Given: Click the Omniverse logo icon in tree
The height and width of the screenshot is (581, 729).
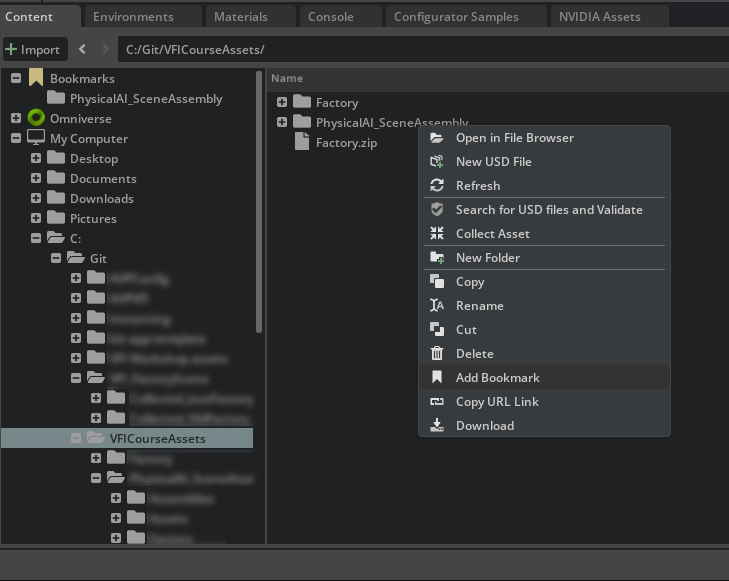Looking at the screenshot, I should click(x=36, y=118).
